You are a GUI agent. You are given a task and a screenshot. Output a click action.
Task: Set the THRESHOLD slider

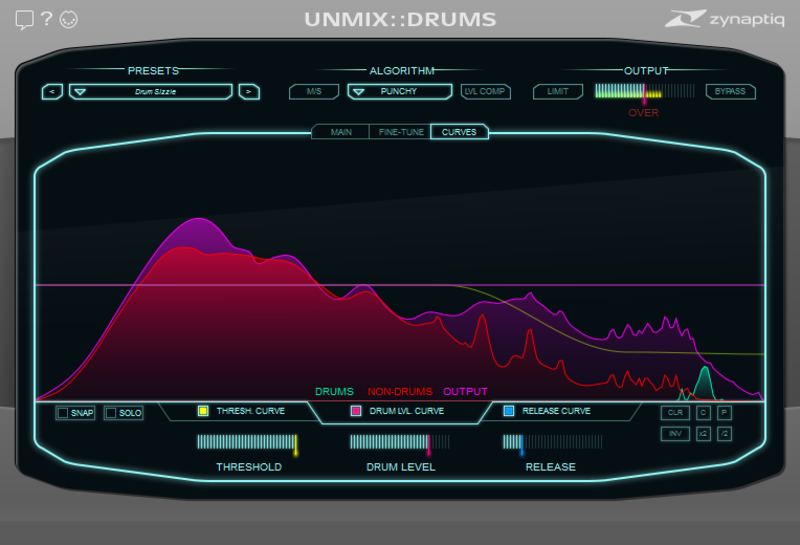pos(247,442)
